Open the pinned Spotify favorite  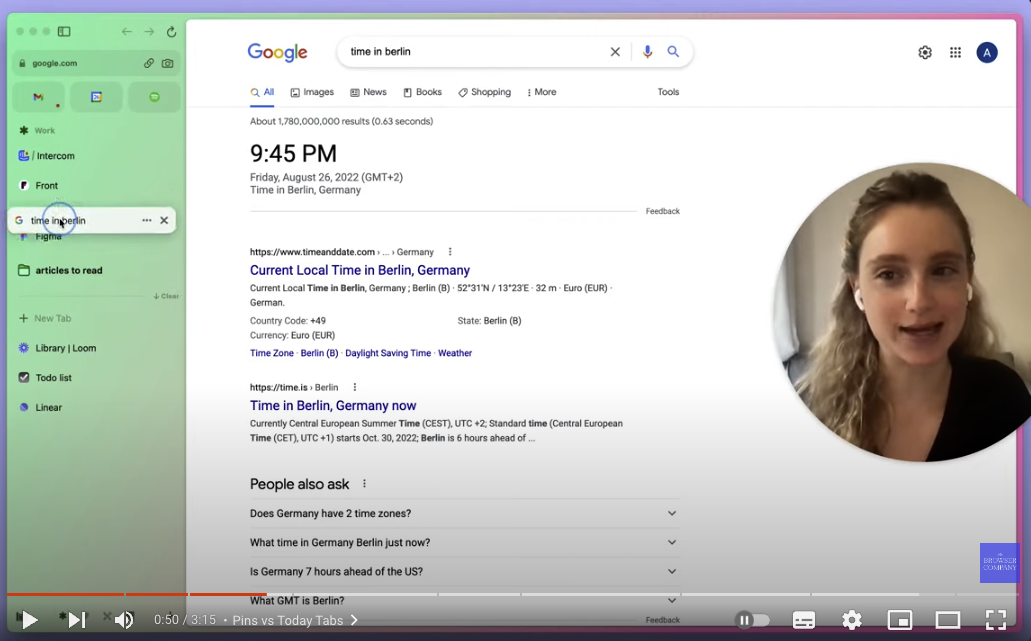point(154,97)
